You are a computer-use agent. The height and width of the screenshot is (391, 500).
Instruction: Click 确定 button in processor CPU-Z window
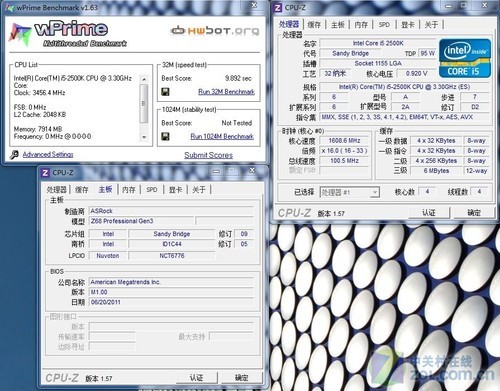pos(473,212)
